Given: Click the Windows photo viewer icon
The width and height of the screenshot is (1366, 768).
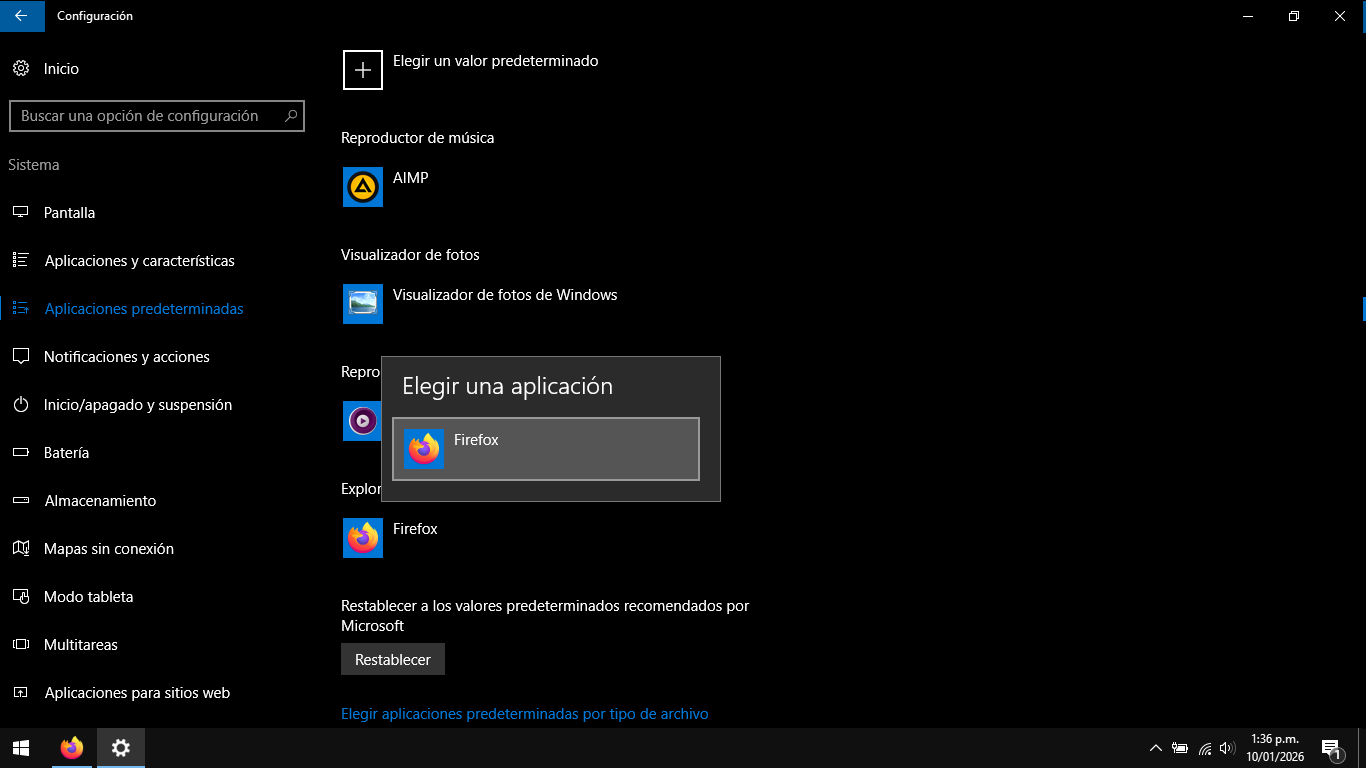Looking at the screenshot, I should [x=362, y=304].
